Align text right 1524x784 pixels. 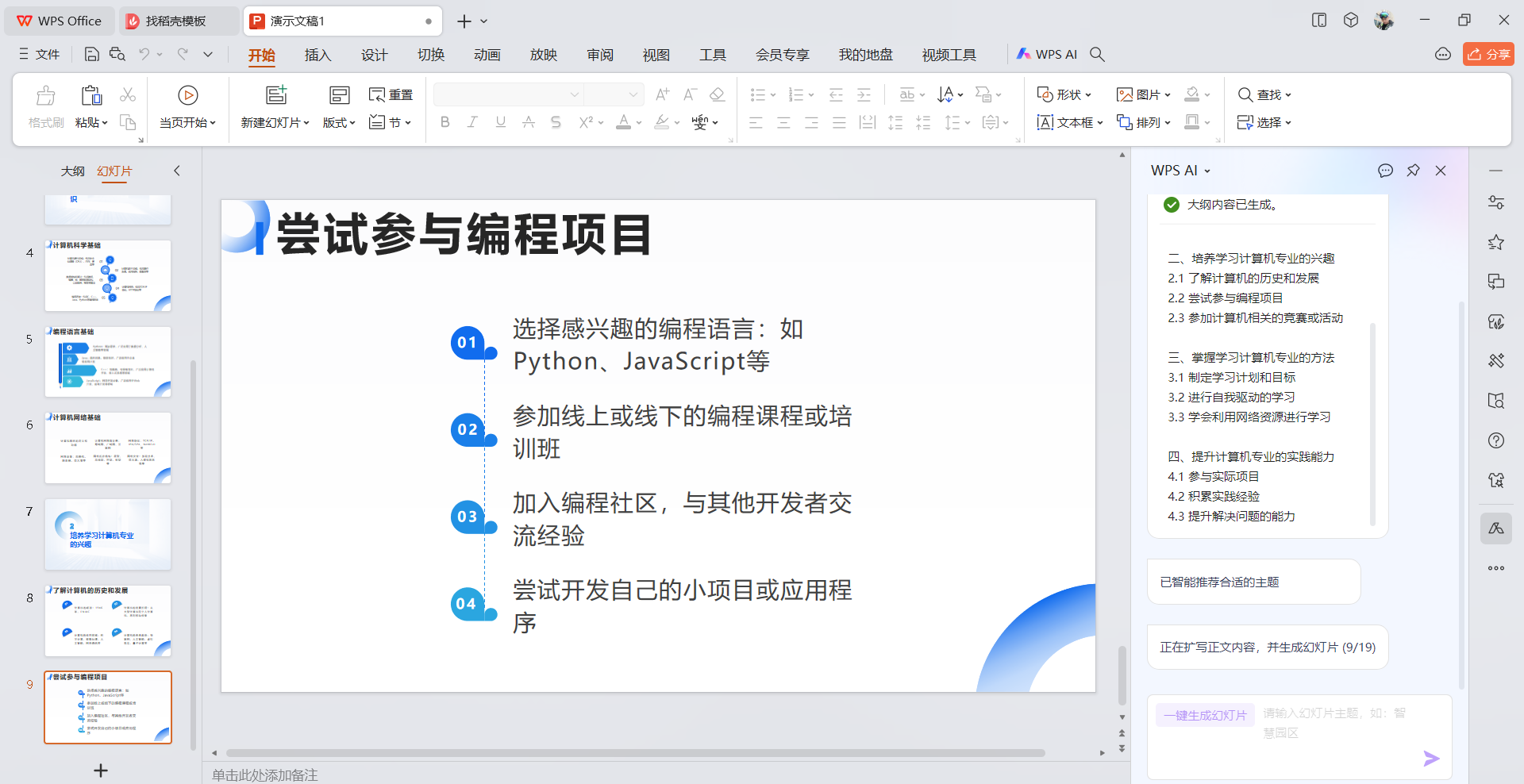pos(811,122)
